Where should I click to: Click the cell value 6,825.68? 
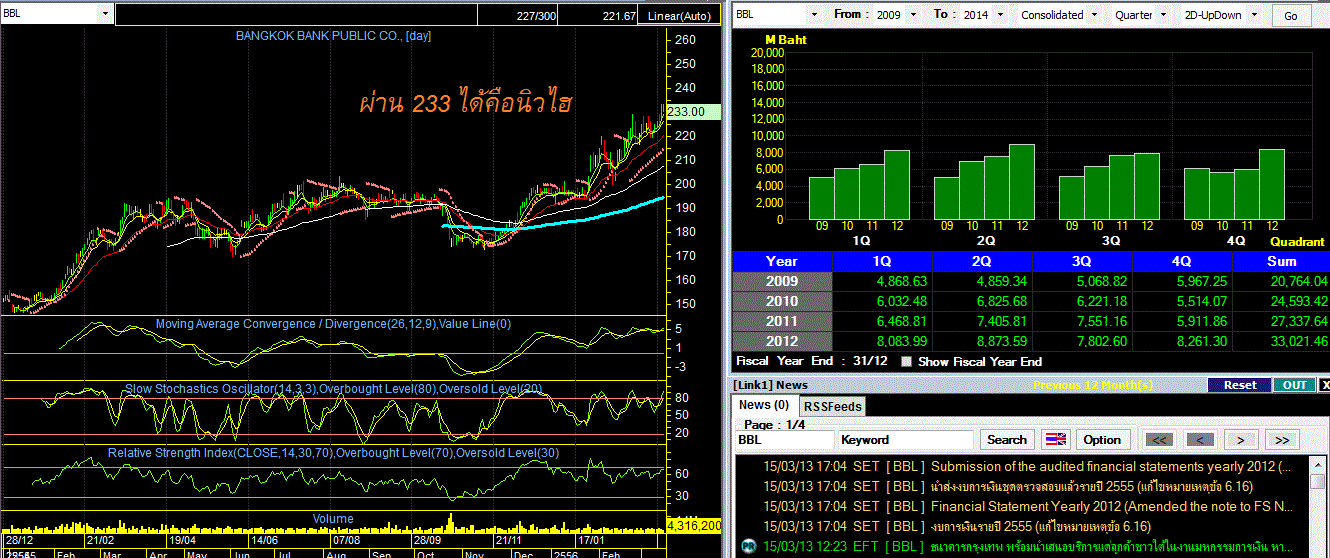(1000, 301)
